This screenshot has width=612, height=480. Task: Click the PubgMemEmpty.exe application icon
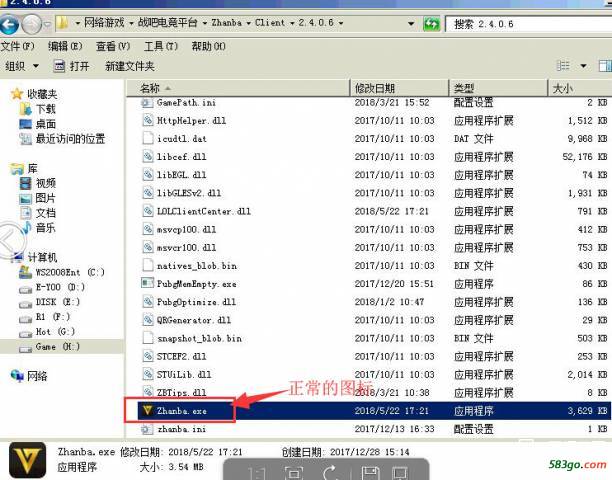click(147, 283)
